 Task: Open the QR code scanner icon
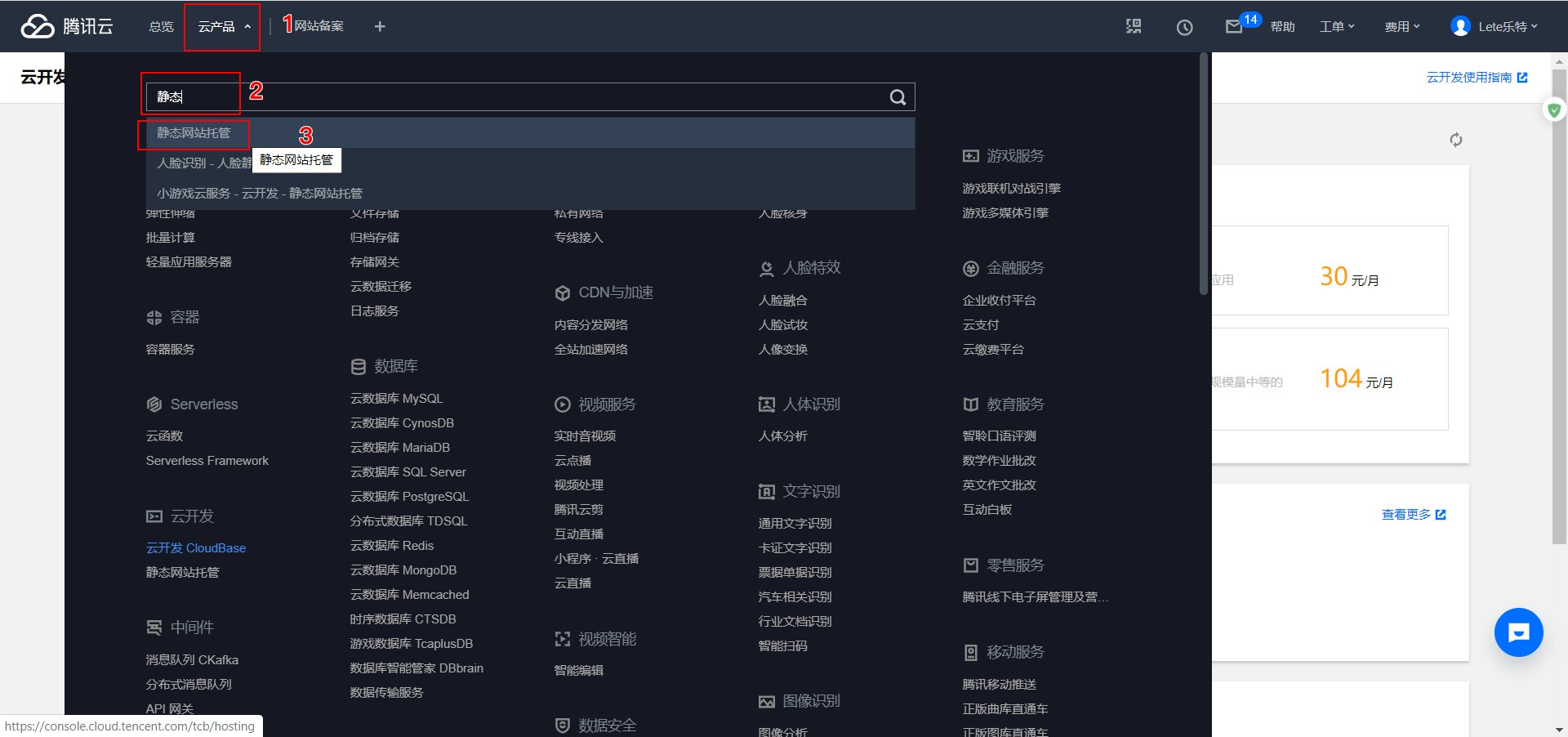1134,26
